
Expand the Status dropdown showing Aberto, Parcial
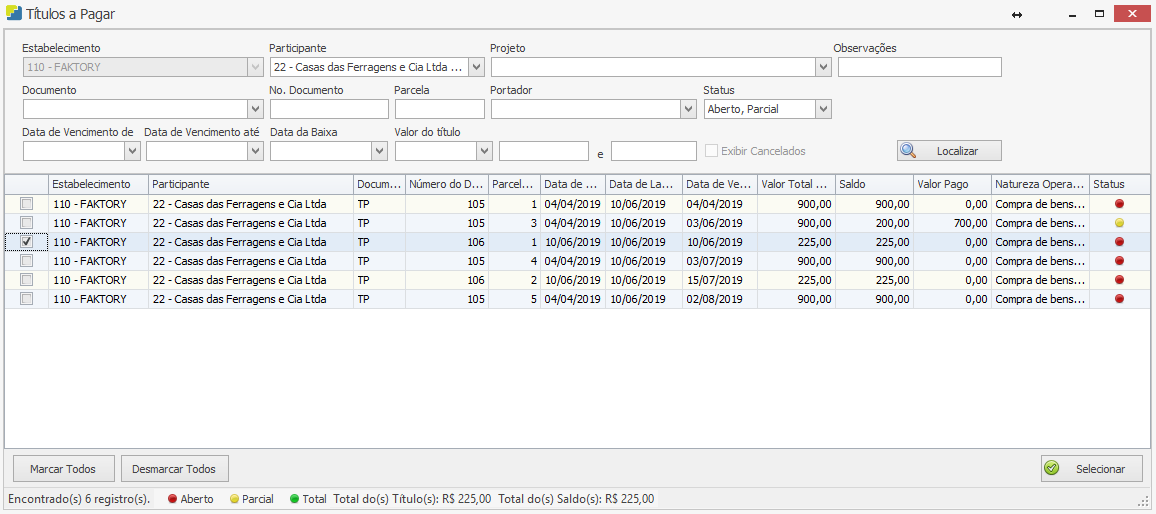[x=823, y=109]
